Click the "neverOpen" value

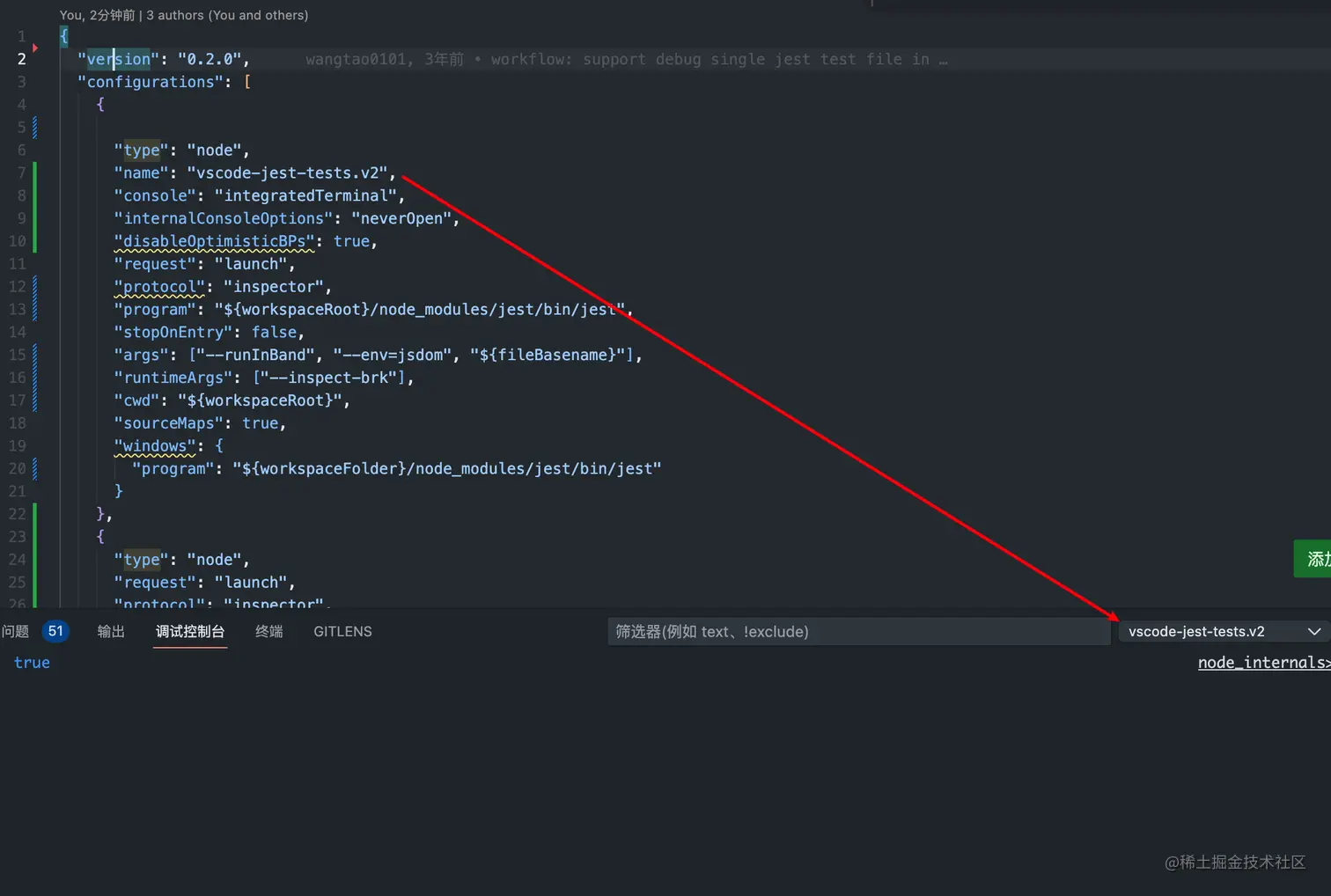[x=401, y=218]
